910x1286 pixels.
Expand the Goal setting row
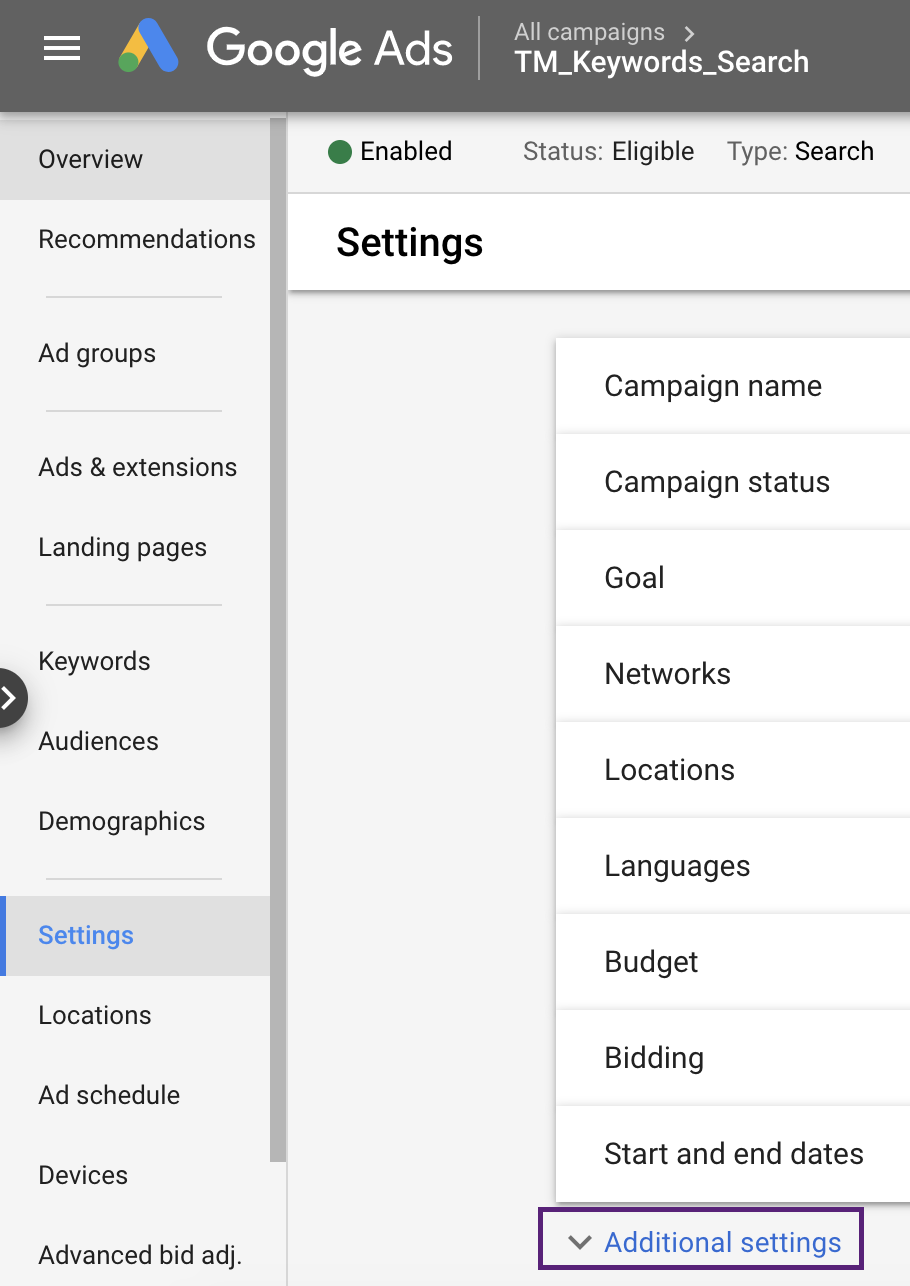point(733,578)
